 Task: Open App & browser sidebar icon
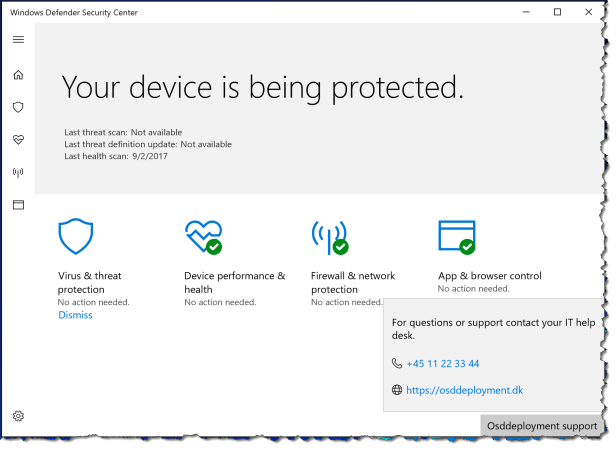18,205
